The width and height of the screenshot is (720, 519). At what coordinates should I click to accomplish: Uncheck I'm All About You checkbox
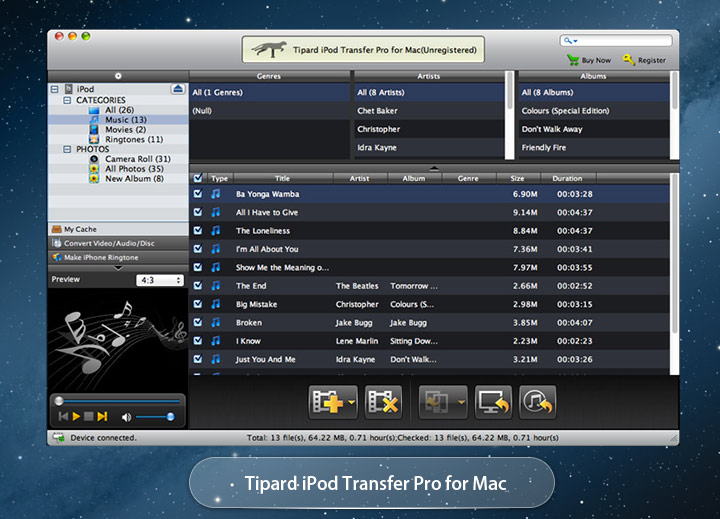point(198,249)
